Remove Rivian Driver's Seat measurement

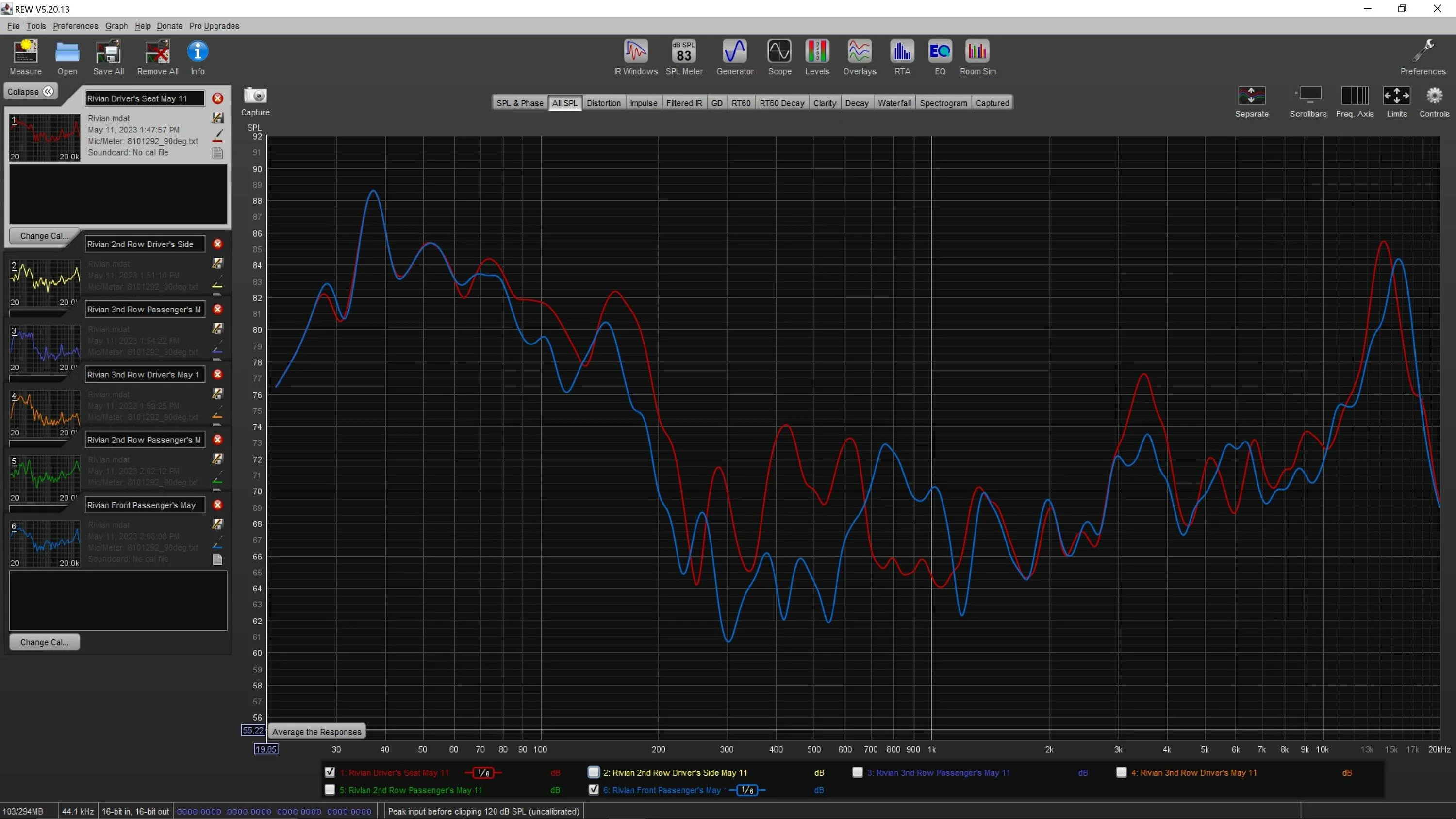coord(217,98)
